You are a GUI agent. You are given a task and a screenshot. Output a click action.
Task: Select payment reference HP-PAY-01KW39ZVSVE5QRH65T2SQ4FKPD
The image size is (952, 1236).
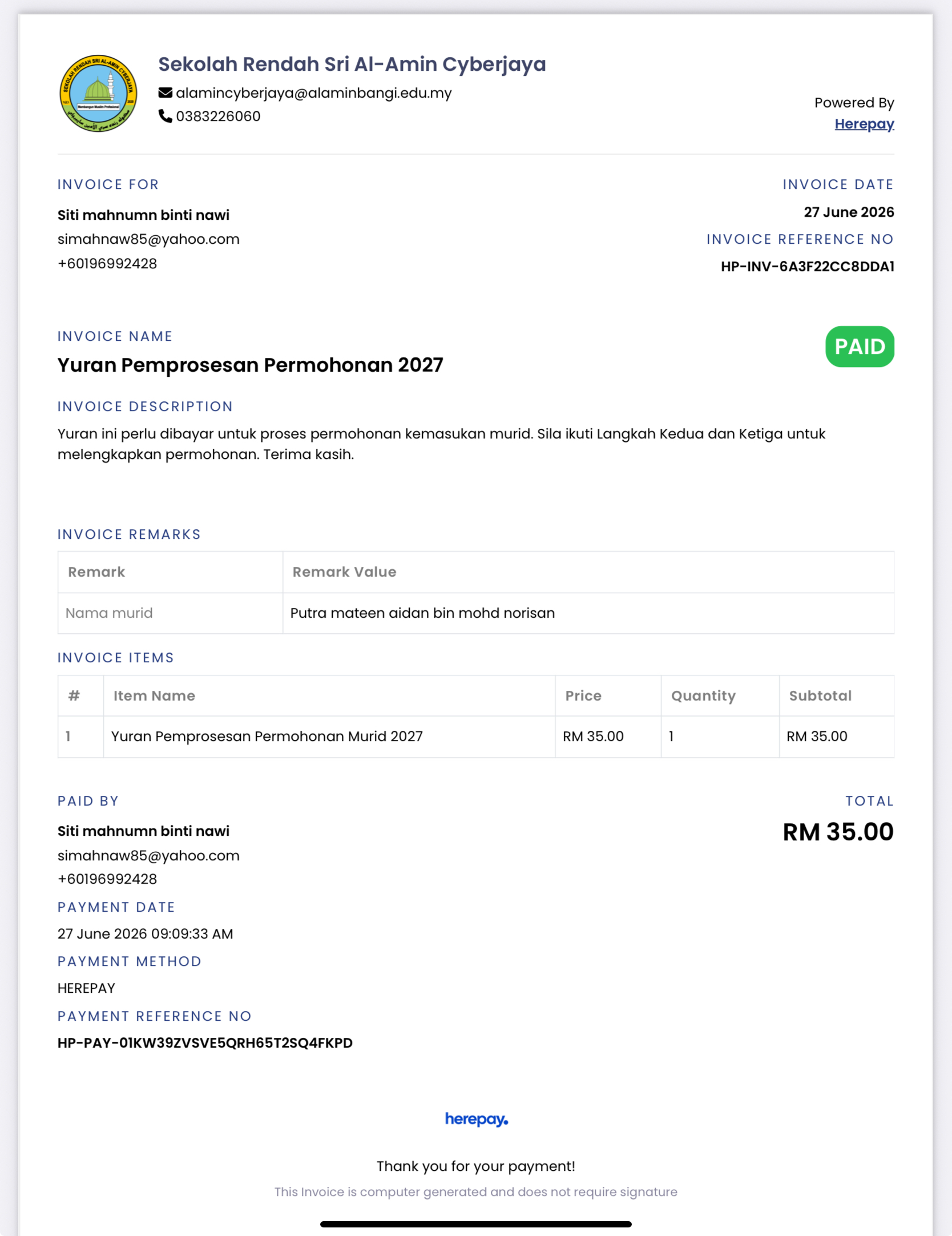click(205, 1043)
